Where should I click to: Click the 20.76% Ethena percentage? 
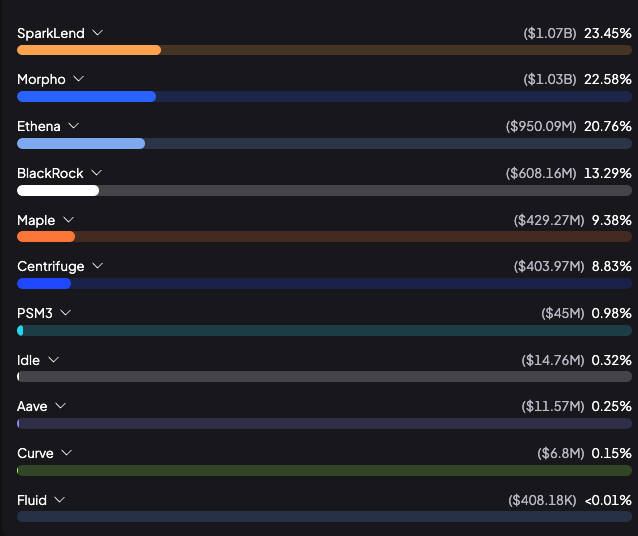tap(608, 127)
